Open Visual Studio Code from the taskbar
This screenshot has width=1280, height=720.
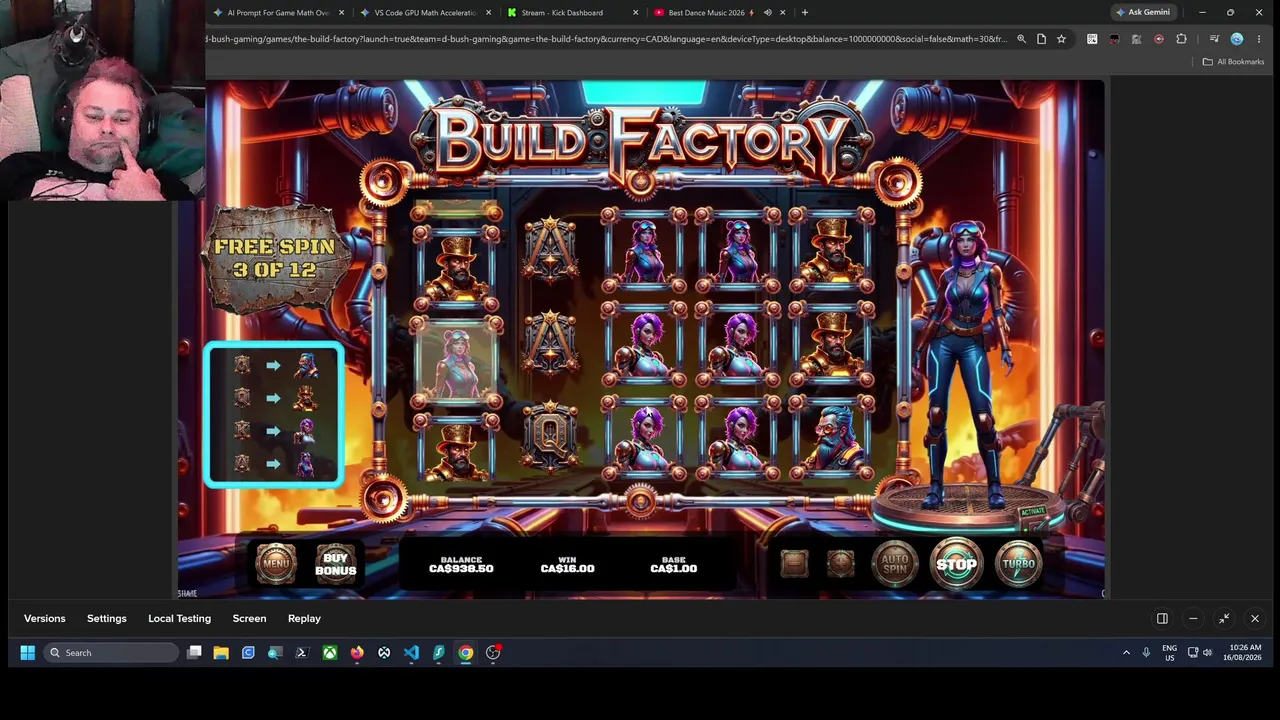click(x=411, y=653)
